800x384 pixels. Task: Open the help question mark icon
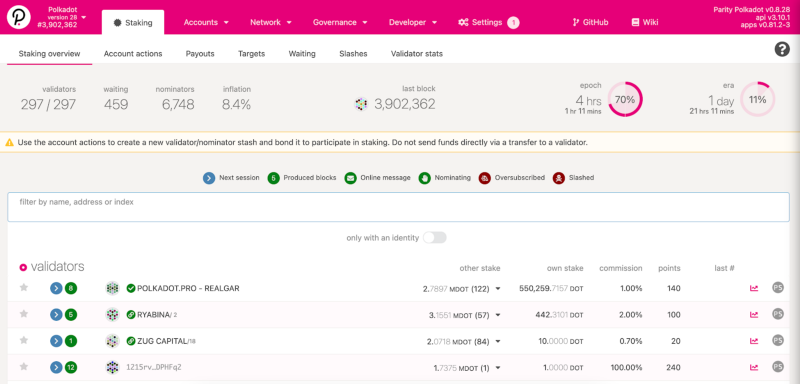[x=782, y=49]
